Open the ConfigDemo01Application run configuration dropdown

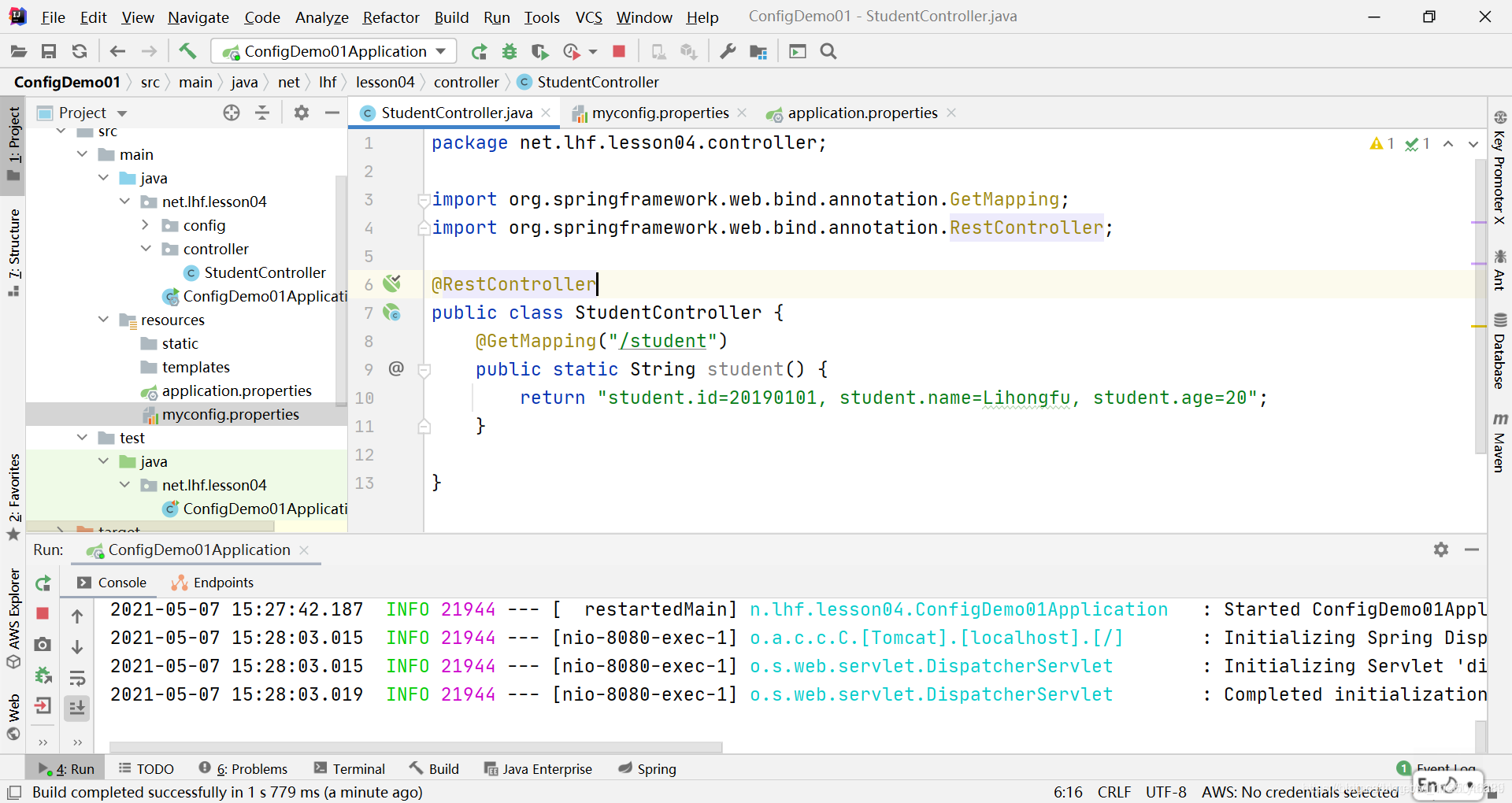(334, 52)
